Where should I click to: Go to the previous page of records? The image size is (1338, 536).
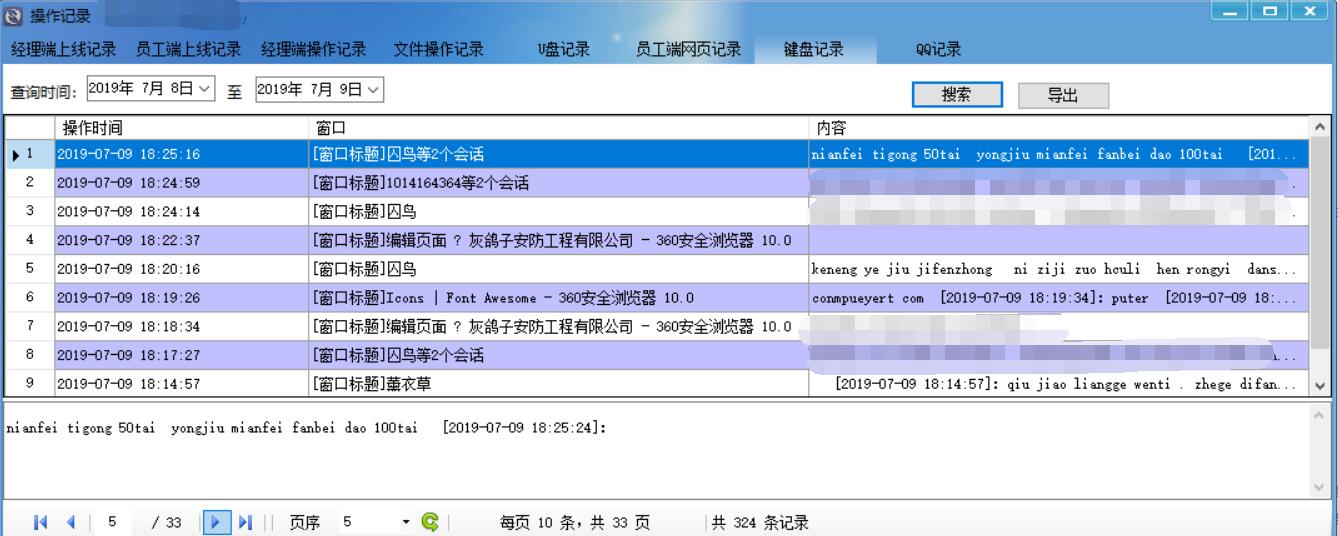pos(70,522)
